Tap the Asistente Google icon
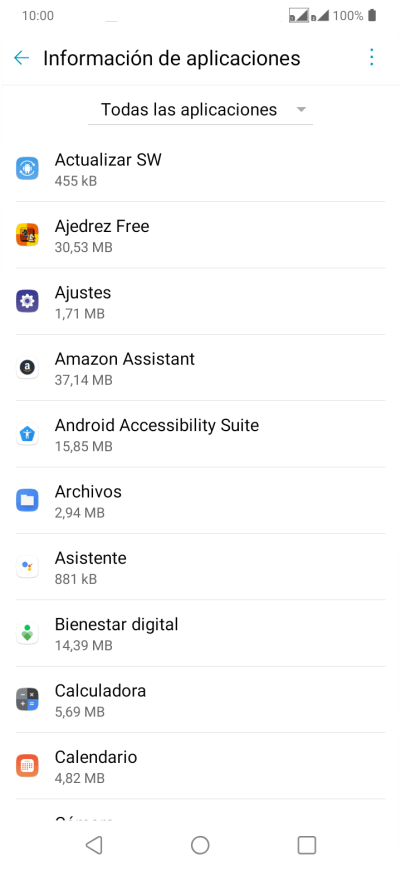401x870 pixels. pos(27,566)
